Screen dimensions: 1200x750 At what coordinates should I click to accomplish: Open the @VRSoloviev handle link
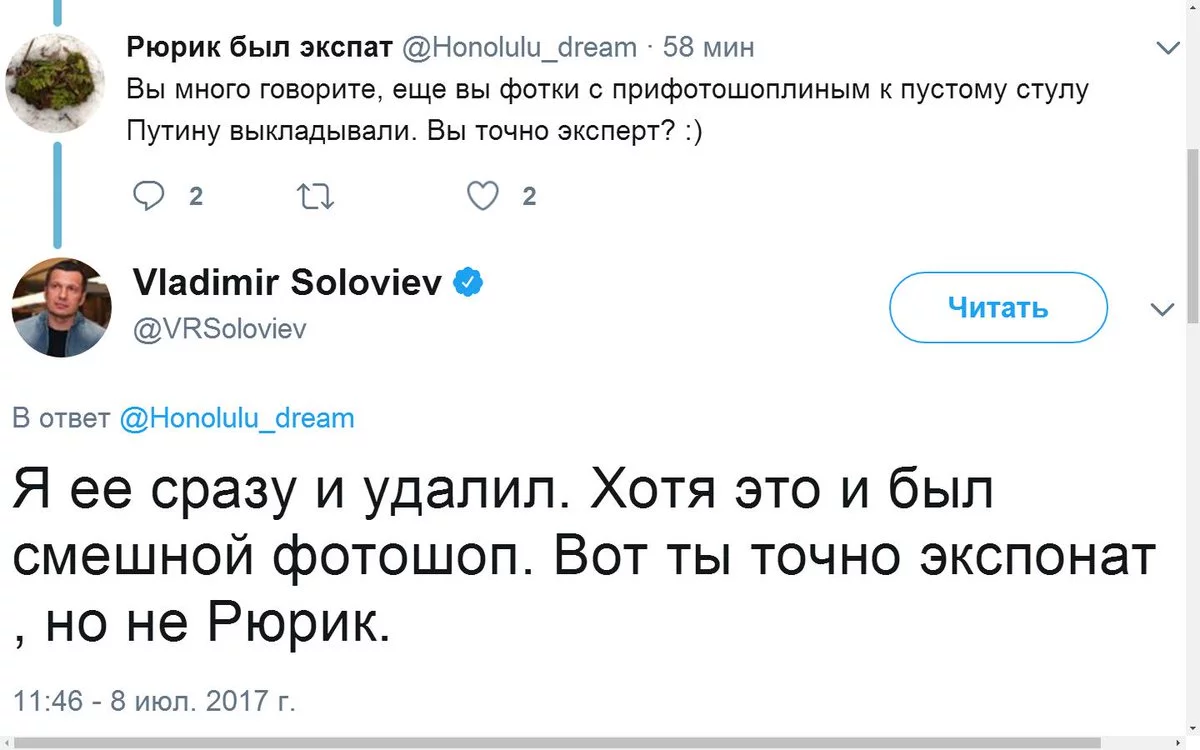pyautogui.click(x=219, y=328)
